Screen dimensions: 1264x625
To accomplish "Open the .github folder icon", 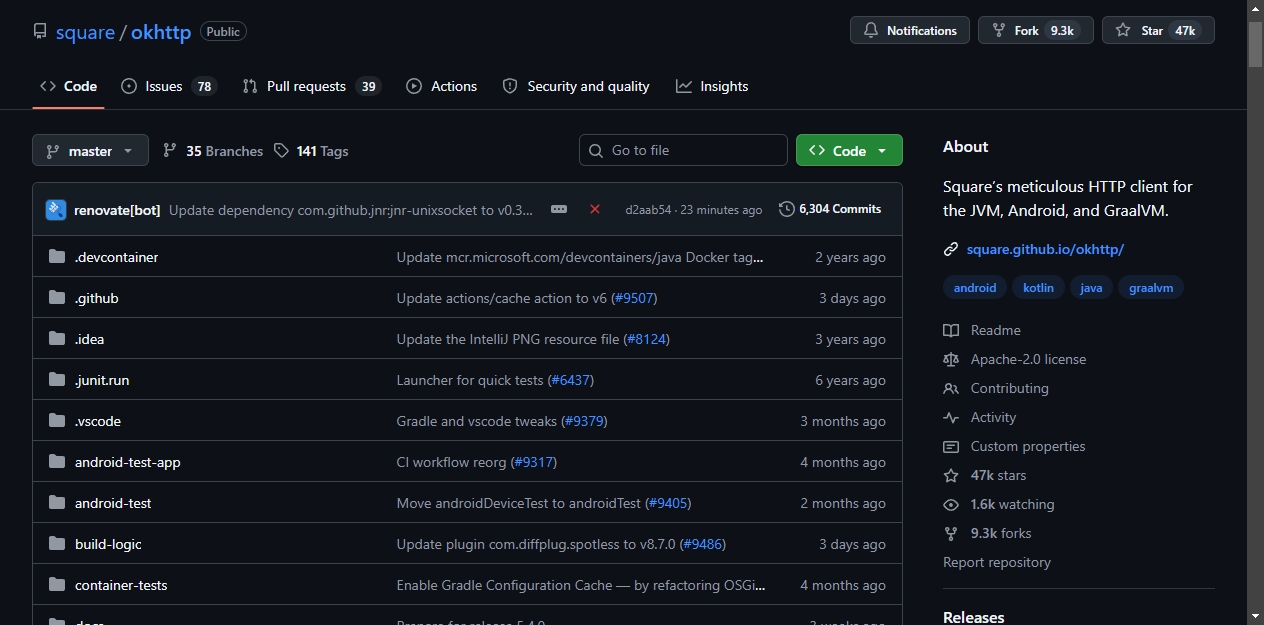I will [57, 298].
